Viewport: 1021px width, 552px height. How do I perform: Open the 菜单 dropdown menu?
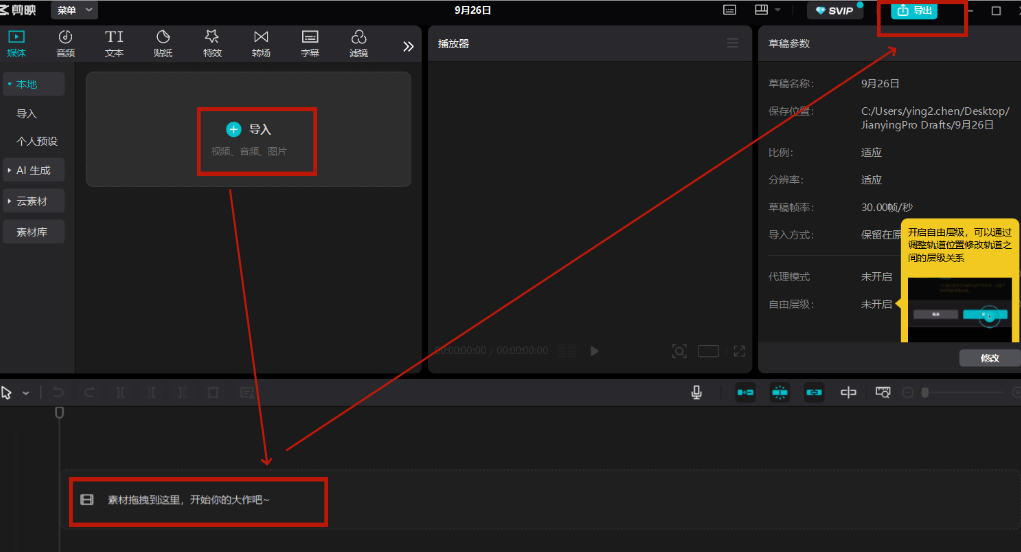(74, 10)
